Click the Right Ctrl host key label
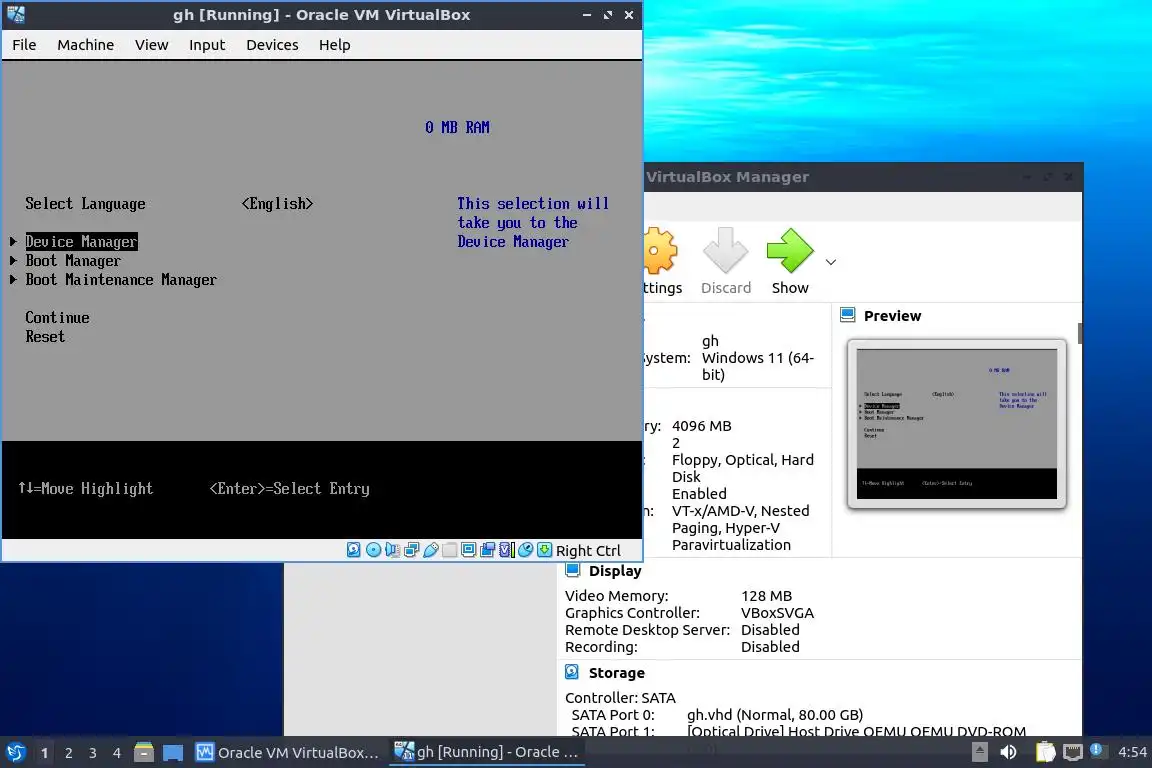 pos(588,550)
